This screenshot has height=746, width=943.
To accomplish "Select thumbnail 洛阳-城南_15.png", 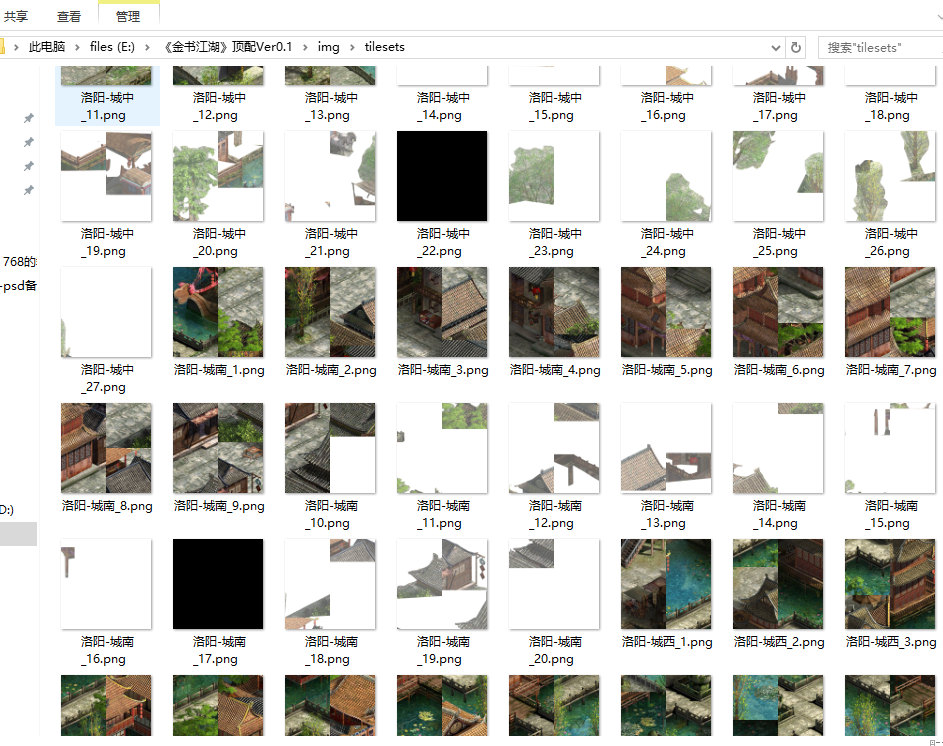I will 890,448.
